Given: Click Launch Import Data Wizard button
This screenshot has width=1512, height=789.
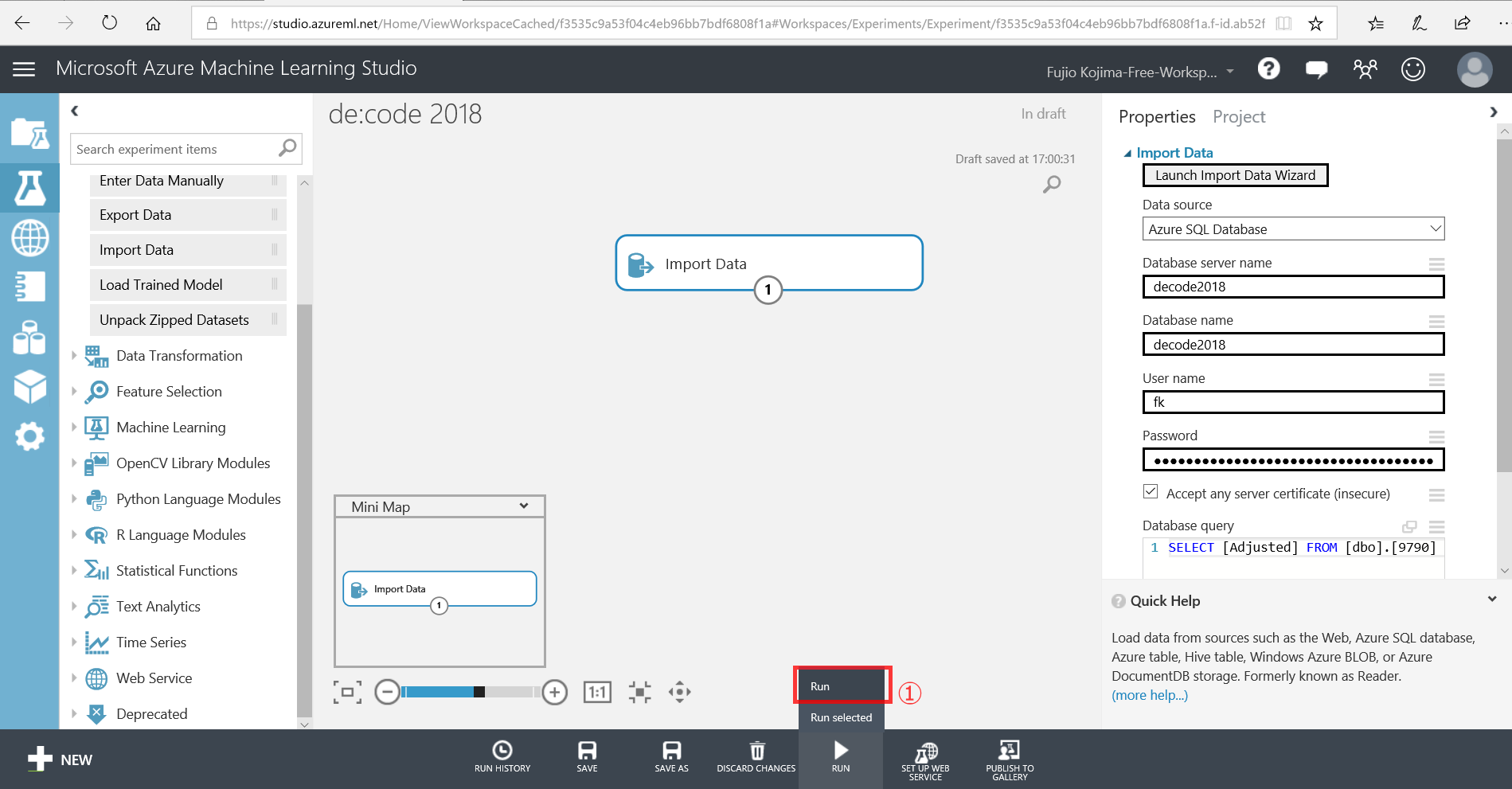Looking at the screenshot, I should (x=1235, y=175).
